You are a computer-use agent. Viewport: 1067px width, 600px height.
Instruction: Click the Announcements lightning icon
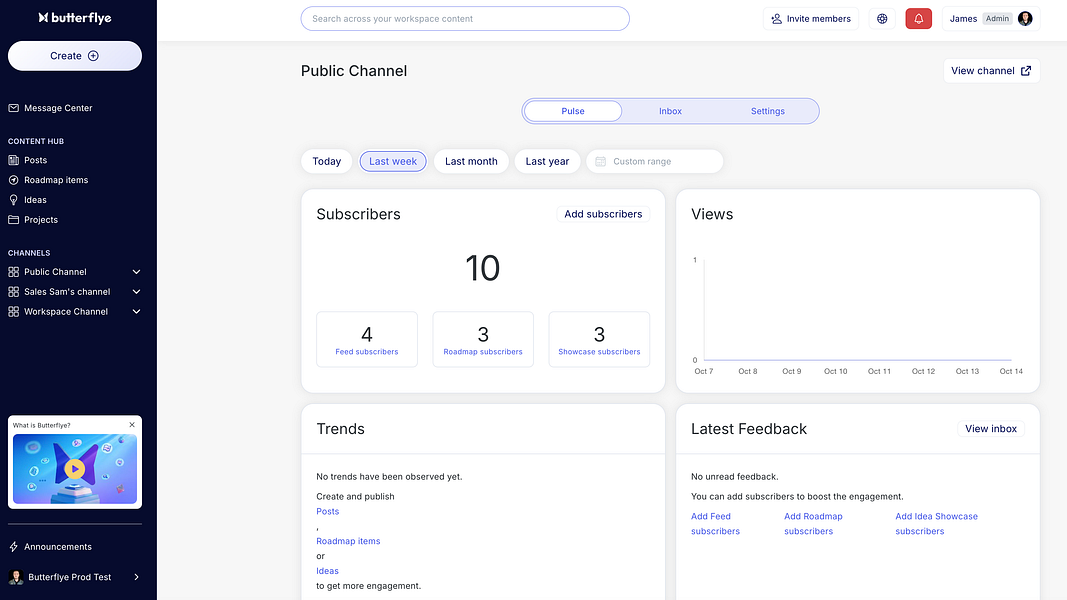(x=14, y=547)
